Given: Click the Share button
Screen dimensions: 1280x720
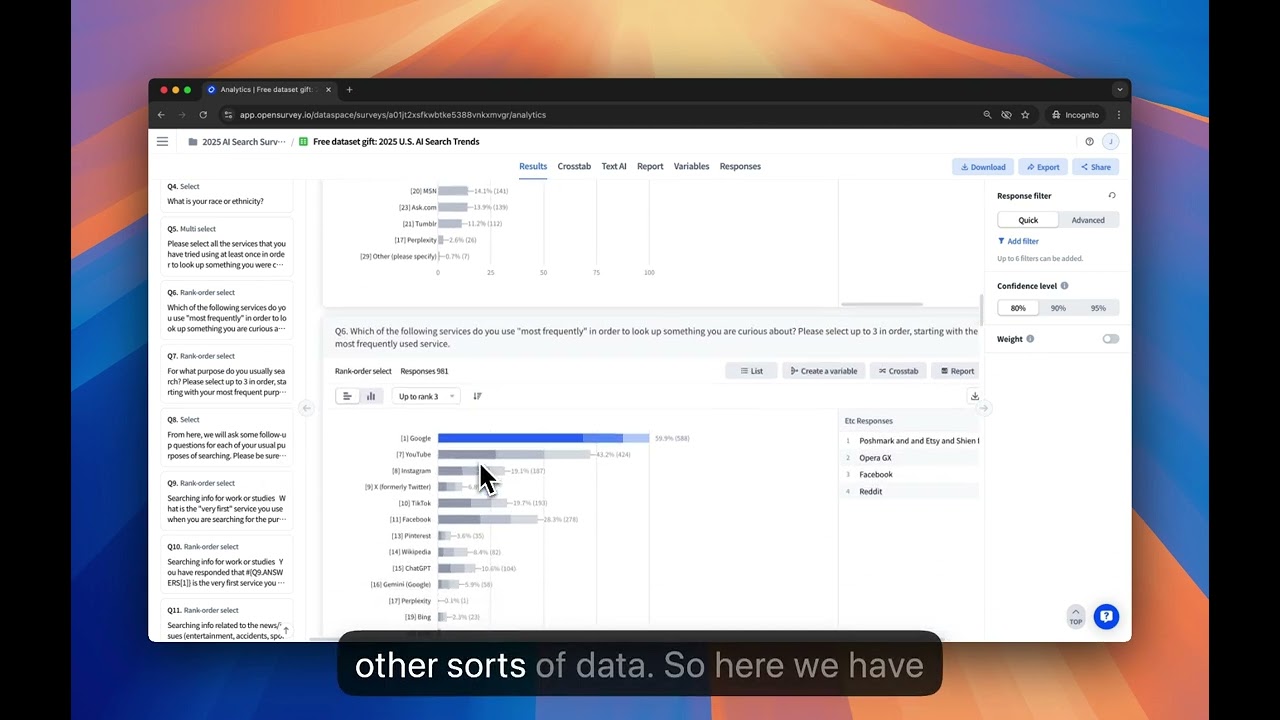Looking at the screenshot, I should [x=1095, y=167].
